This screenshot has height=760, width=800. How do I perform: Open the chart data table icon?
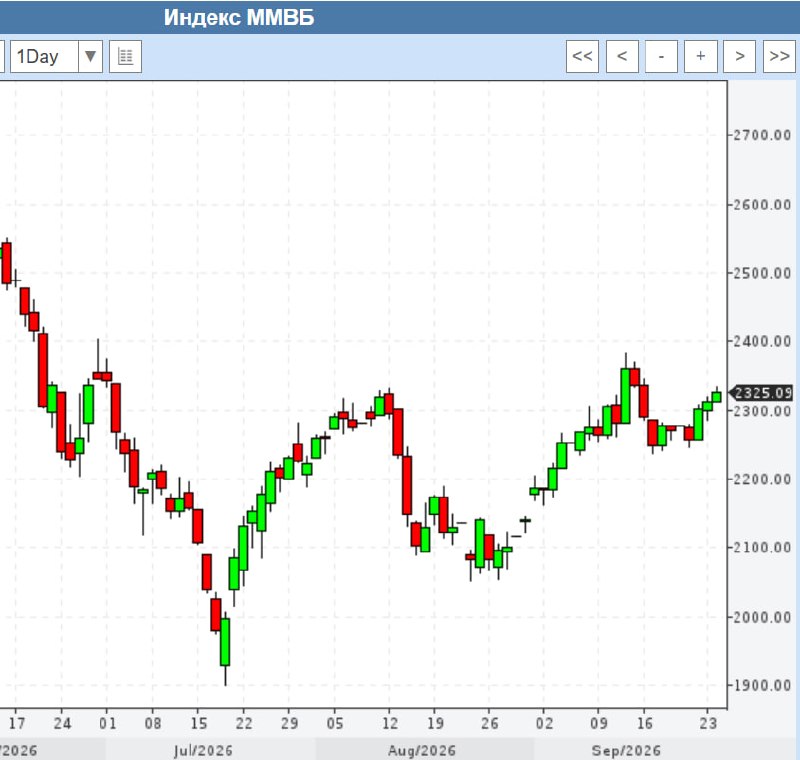tap(126, 56)
